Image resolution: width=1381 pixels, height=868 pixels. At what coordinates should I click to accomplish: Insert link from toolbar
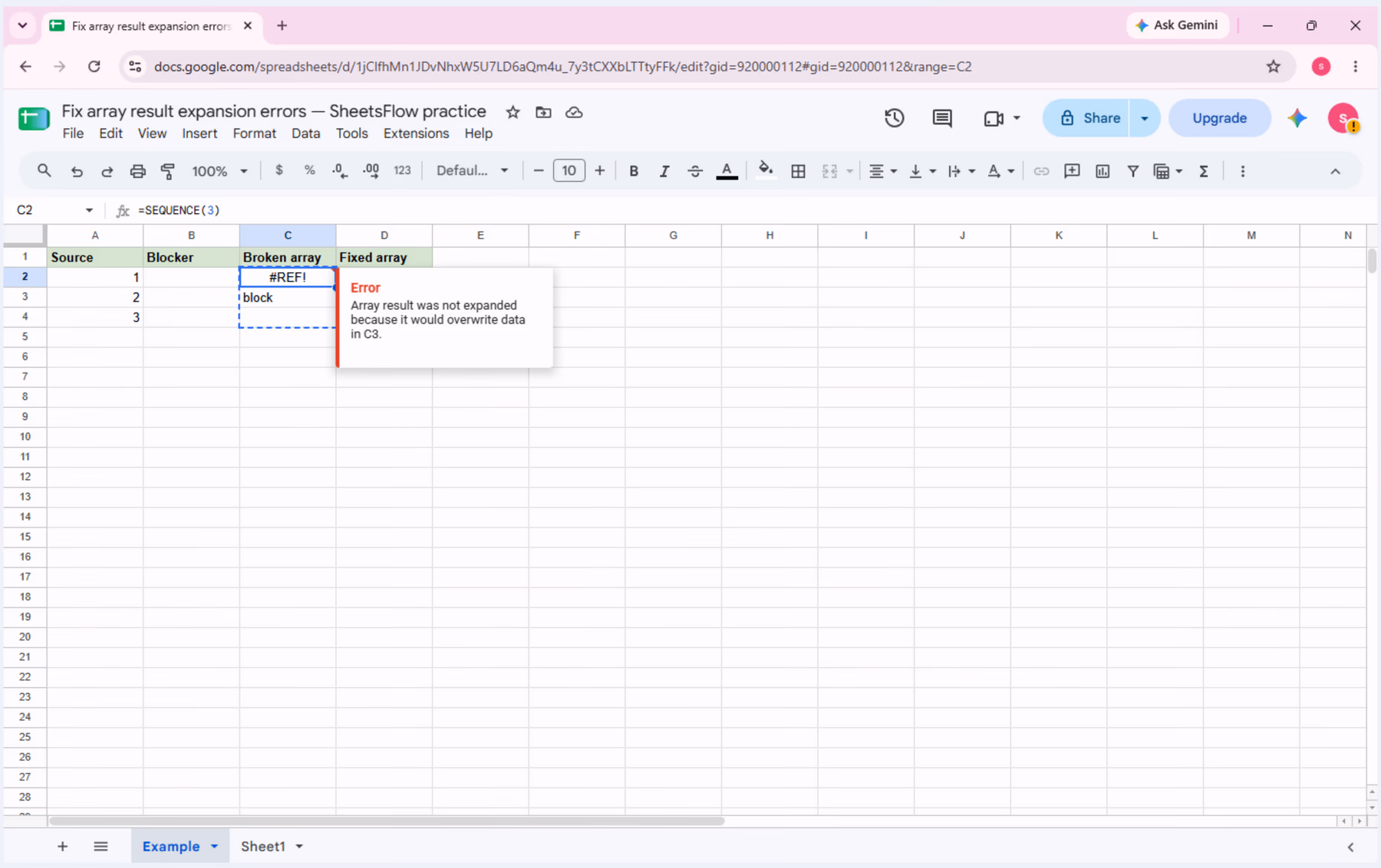(1041, 171)
